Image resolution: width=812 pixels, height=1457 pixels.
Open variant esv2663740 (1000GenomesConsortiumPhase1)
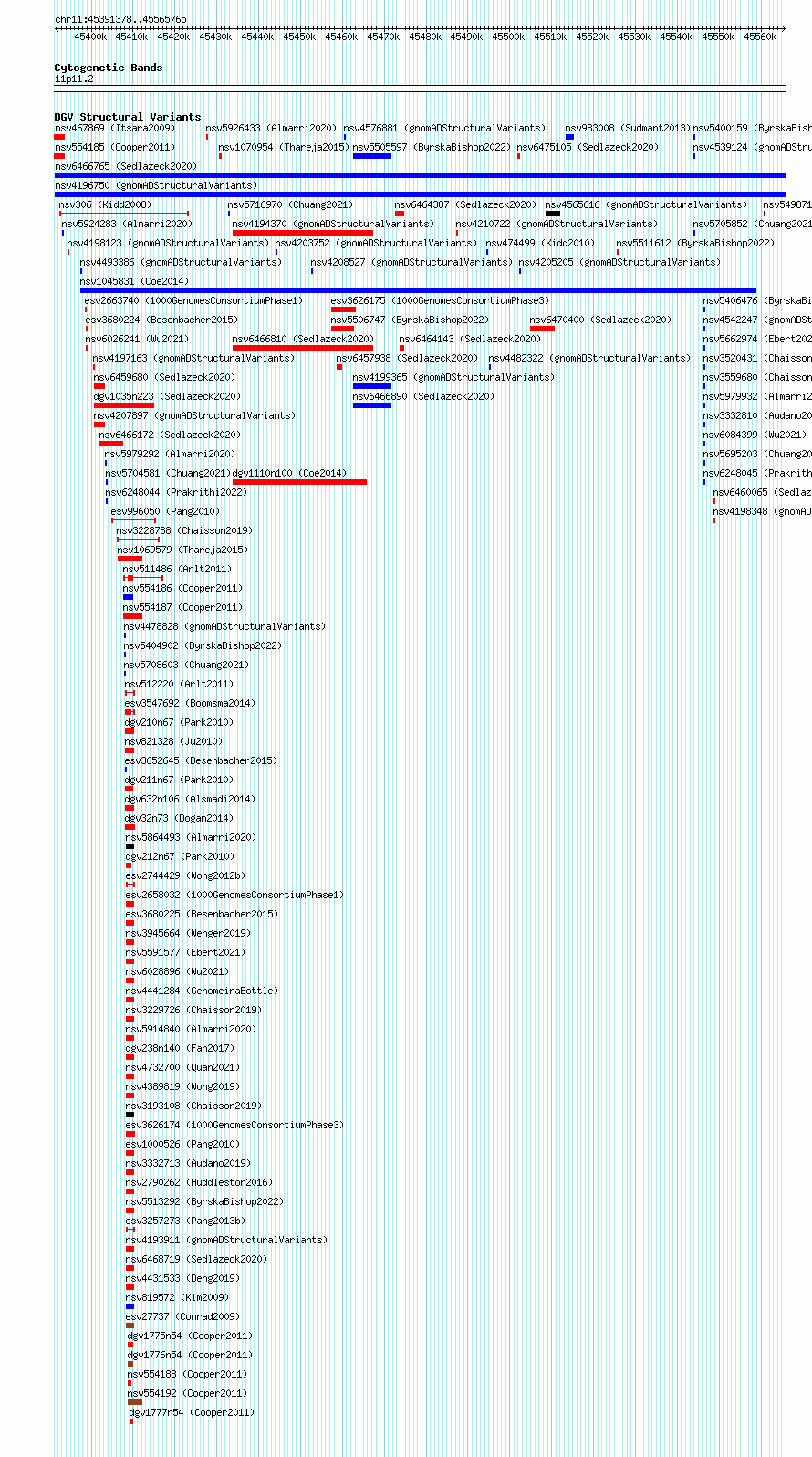193,300
